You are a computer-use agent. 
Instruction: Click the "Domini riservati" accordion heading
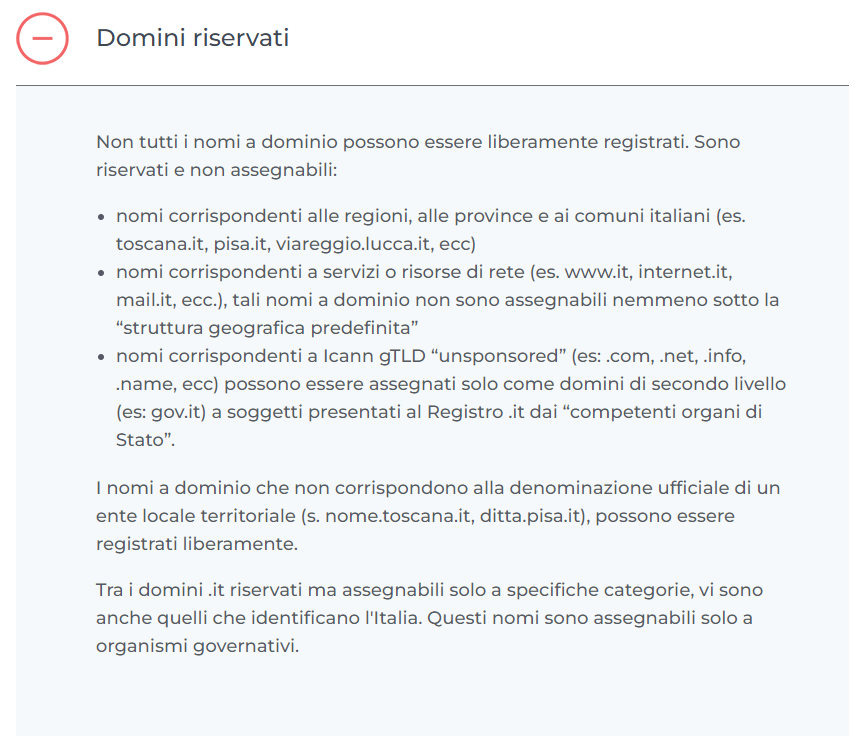pos(192,38)
